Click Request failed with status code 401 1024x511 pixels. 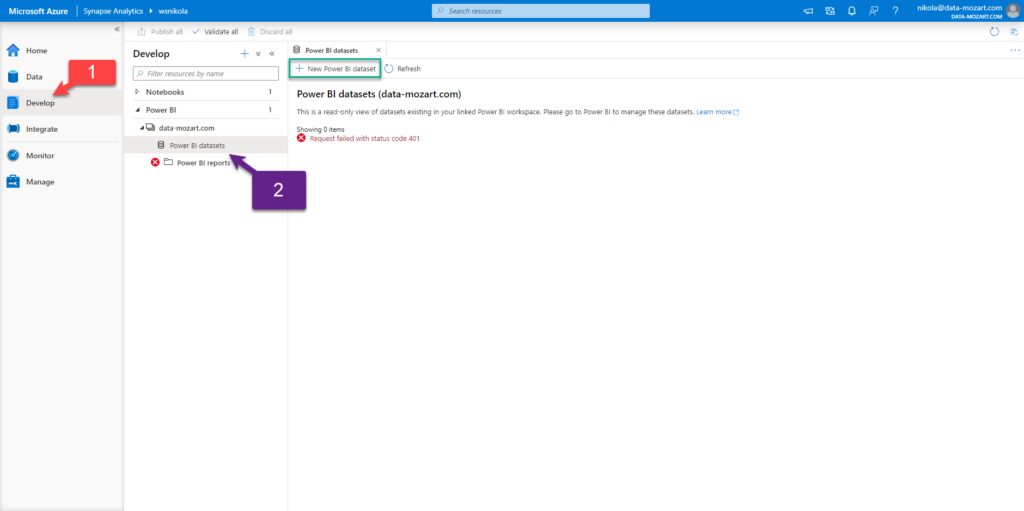click(364, 139)
